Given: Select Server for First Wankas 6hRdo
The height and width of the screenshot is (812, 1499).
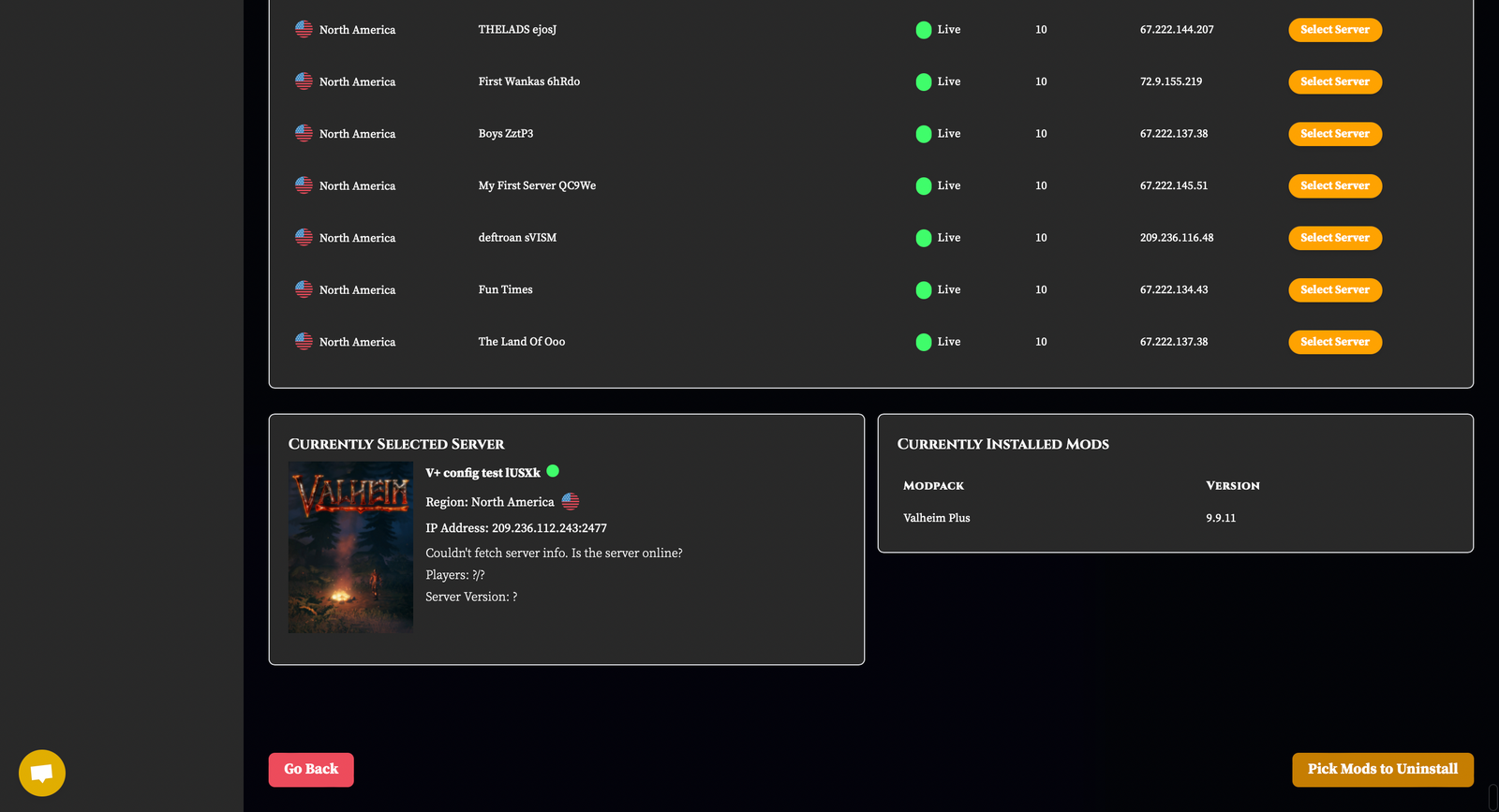Looking at the screenshot, I should pos(1334,81).
